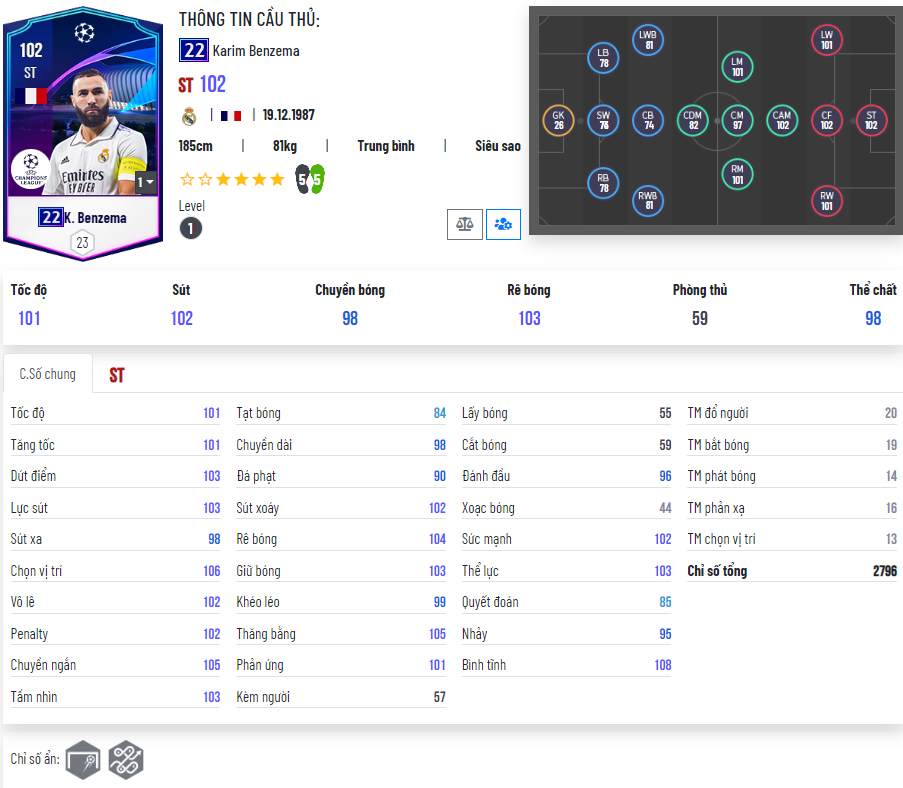Click the Real Madrid club crest
This screenshot has width=903, height=788.
(189, 116)
